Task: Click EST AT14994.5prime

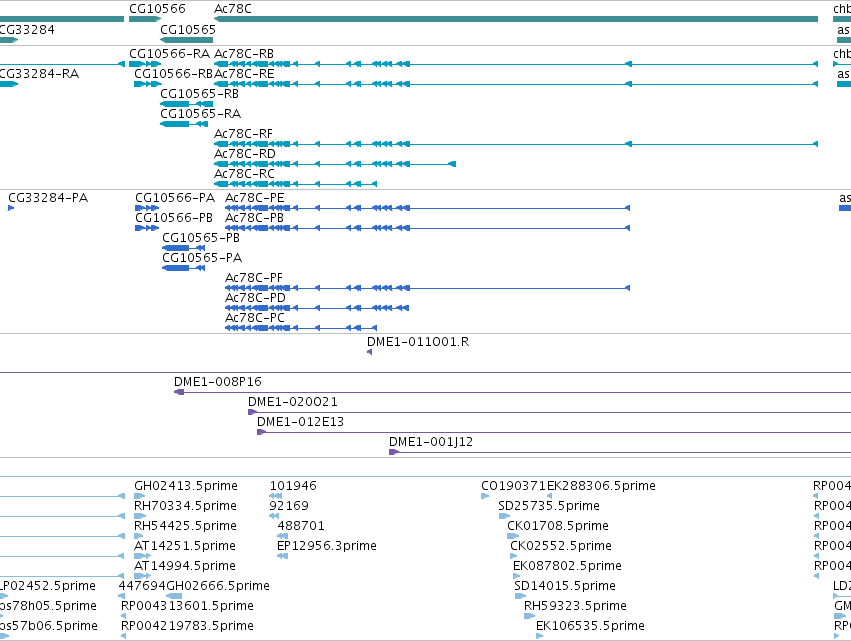Action: coord(141,576)
